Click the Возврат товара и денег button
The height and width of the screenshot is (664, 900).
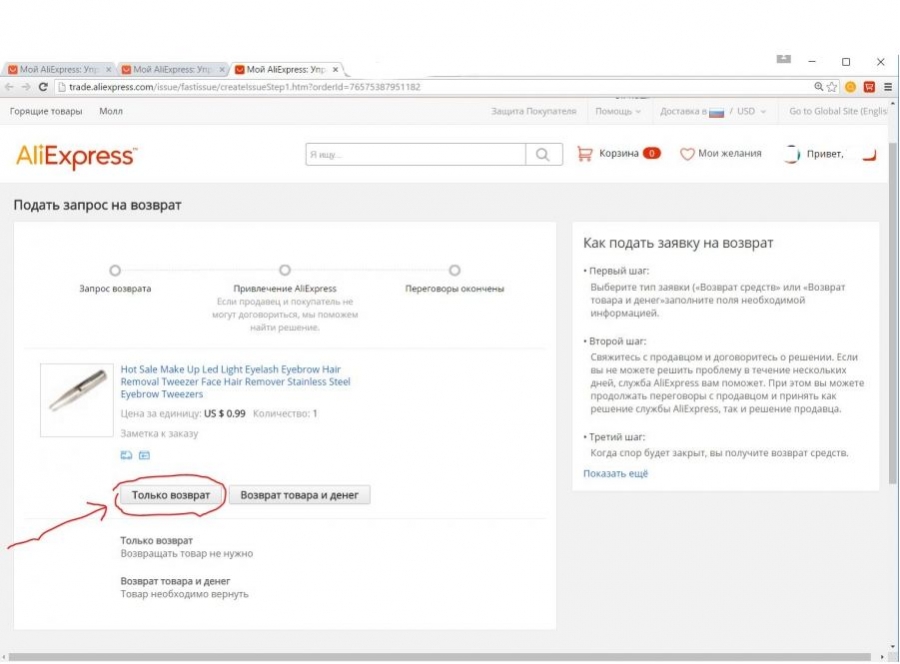tap(300, 495)
